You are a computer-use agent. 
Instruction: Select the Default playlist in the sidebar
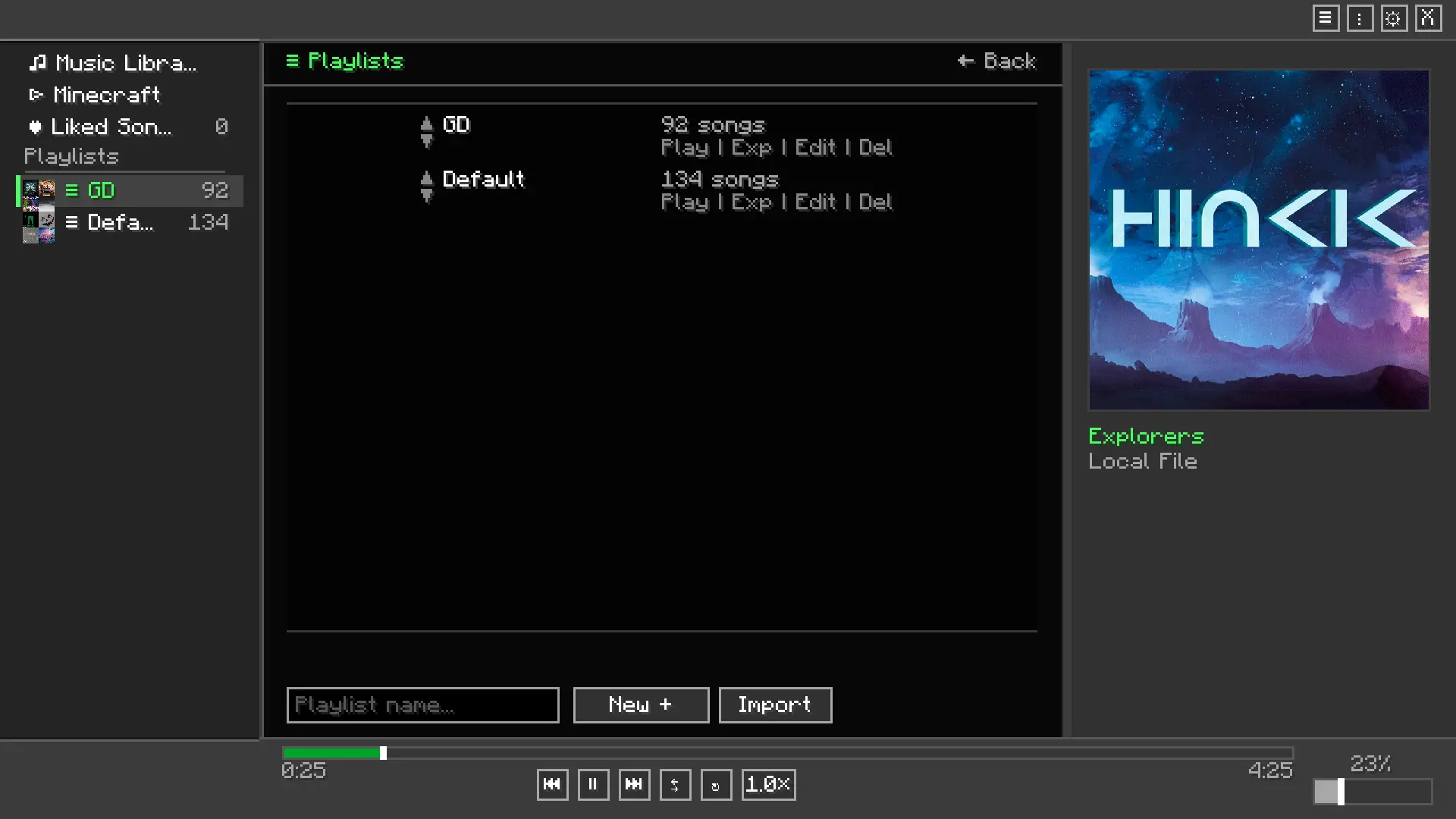pos(130,222)
